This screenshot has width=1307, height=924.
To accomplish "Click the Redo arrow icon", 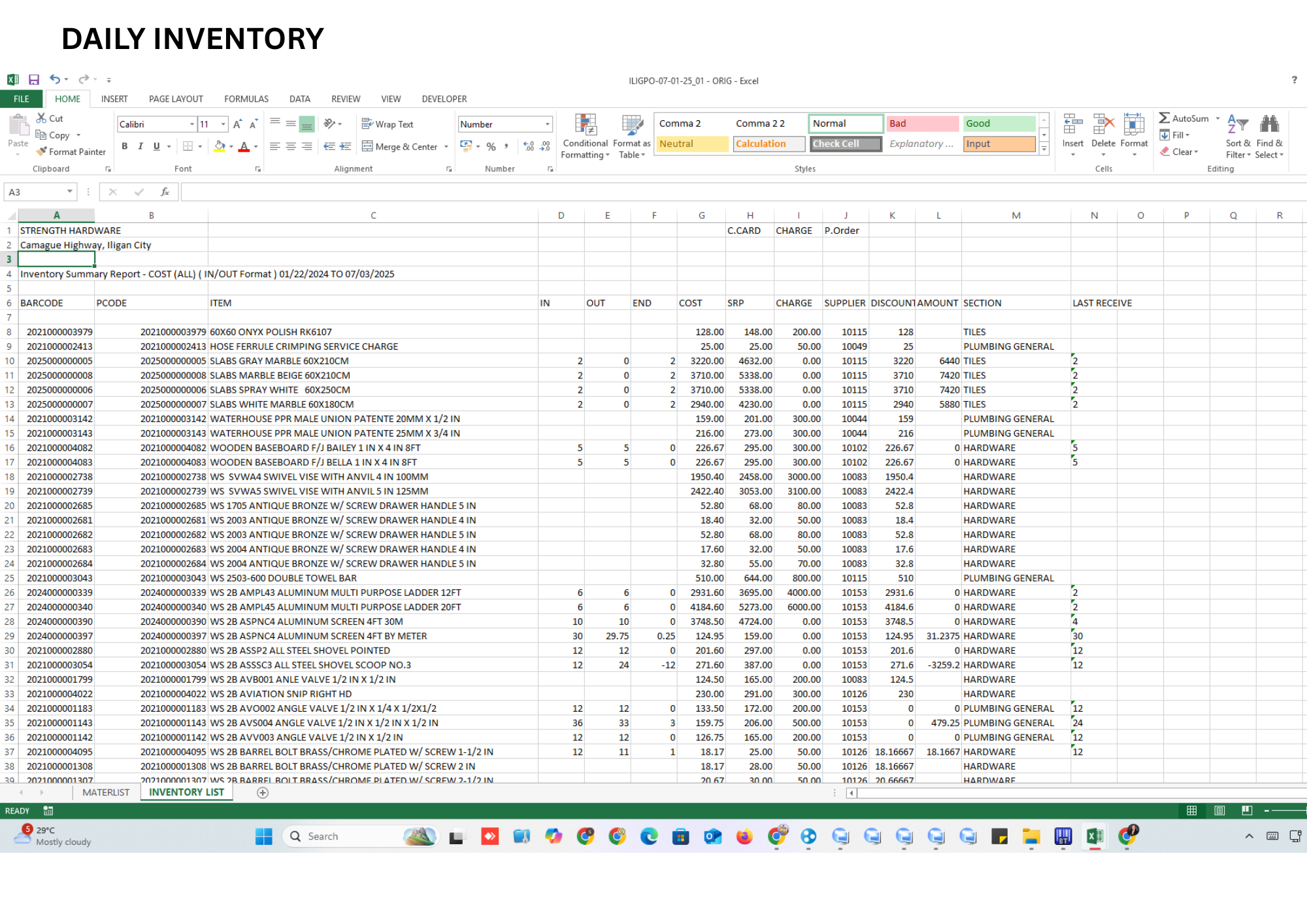I will [x=84, y=80].
